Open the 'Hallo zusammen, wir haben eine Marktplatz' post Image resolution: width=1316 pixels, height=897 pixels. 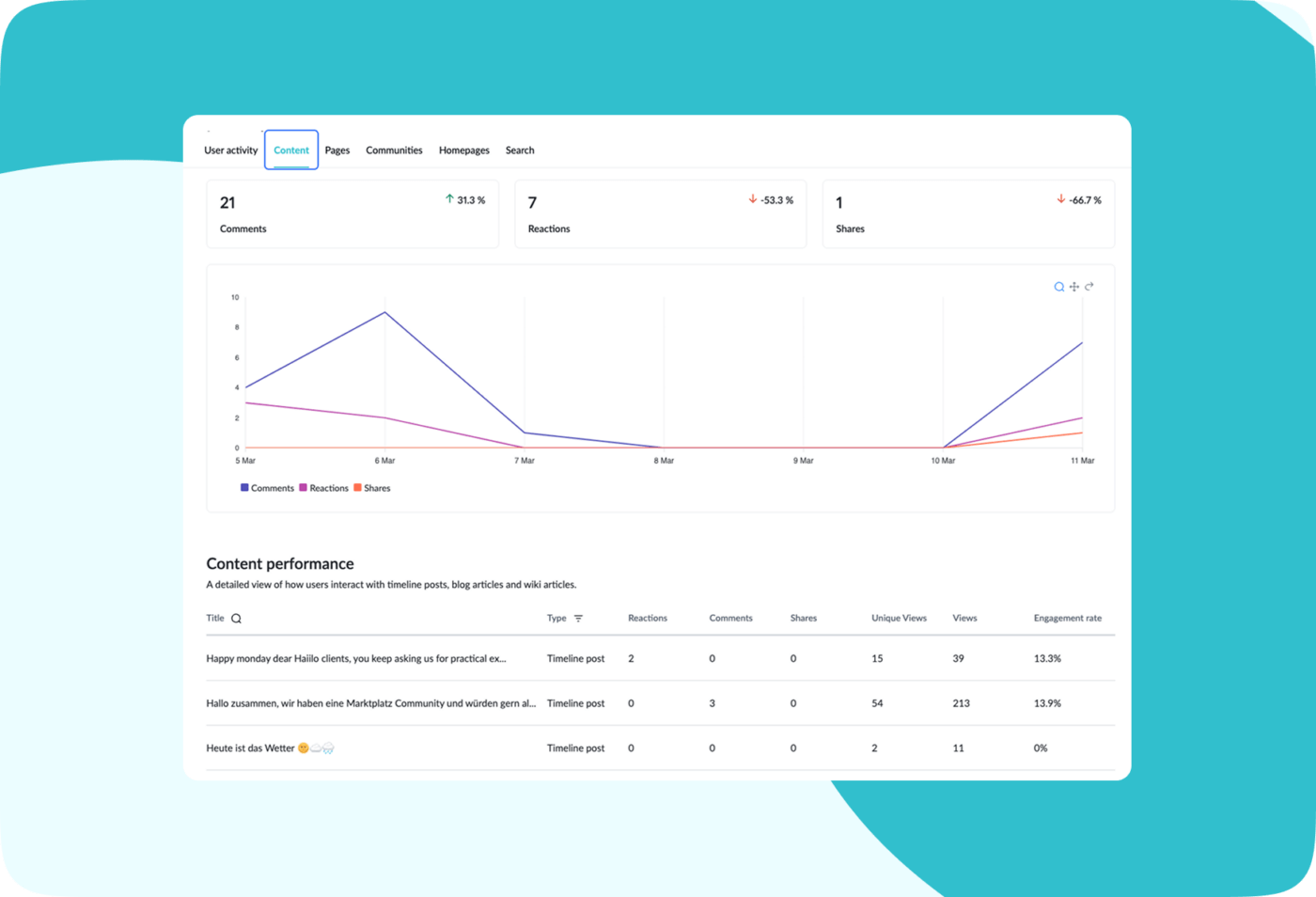[371, 703]
